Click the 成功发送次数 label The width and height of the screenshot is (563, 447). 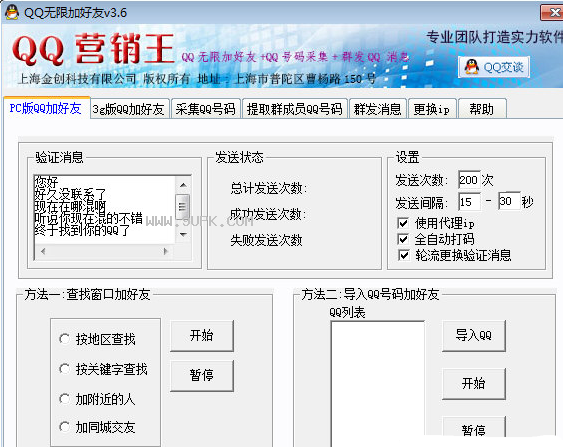[268, 214]
